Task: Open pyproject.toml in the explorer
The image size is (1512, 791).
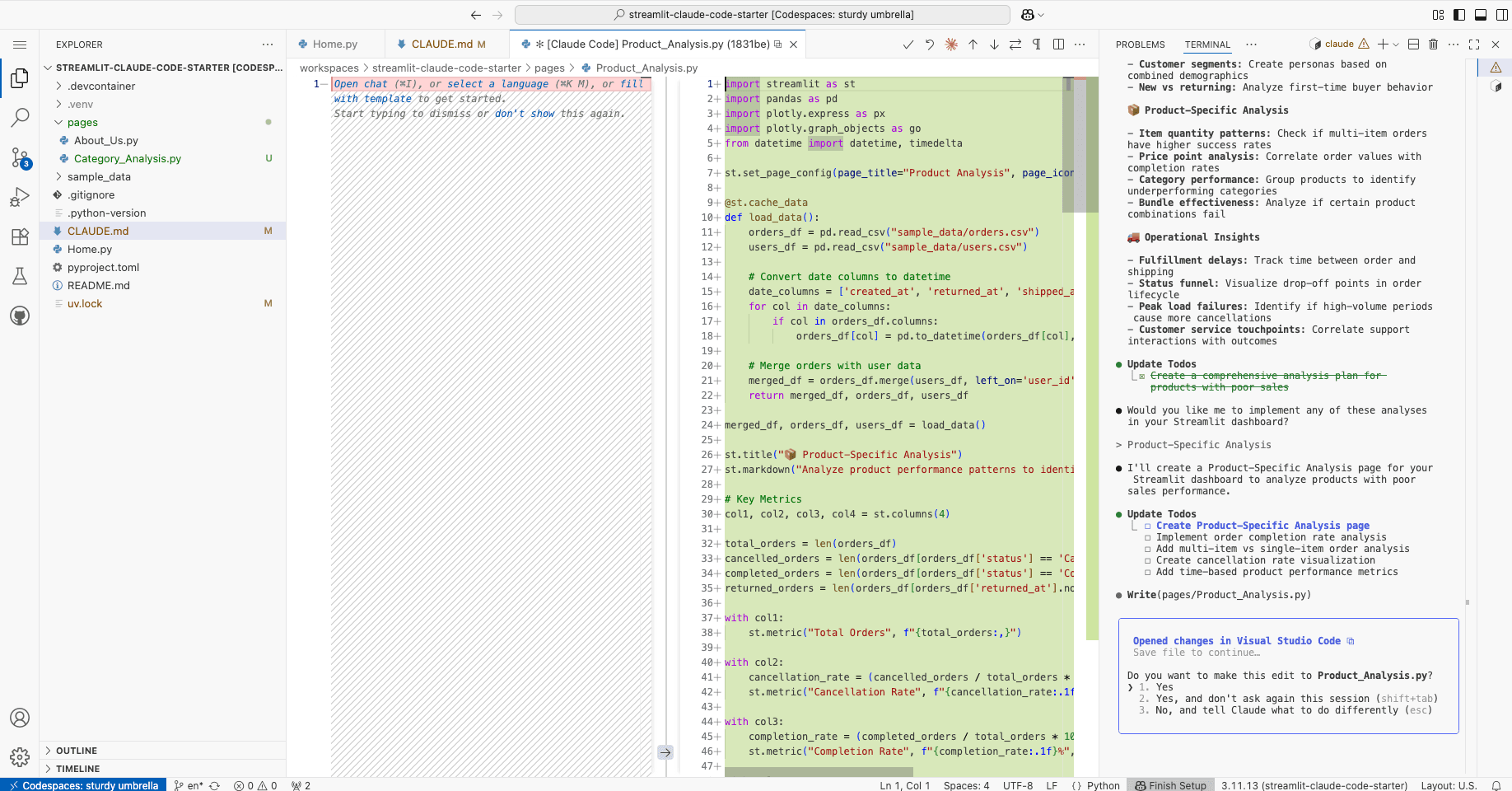Action: pos(103,268)
